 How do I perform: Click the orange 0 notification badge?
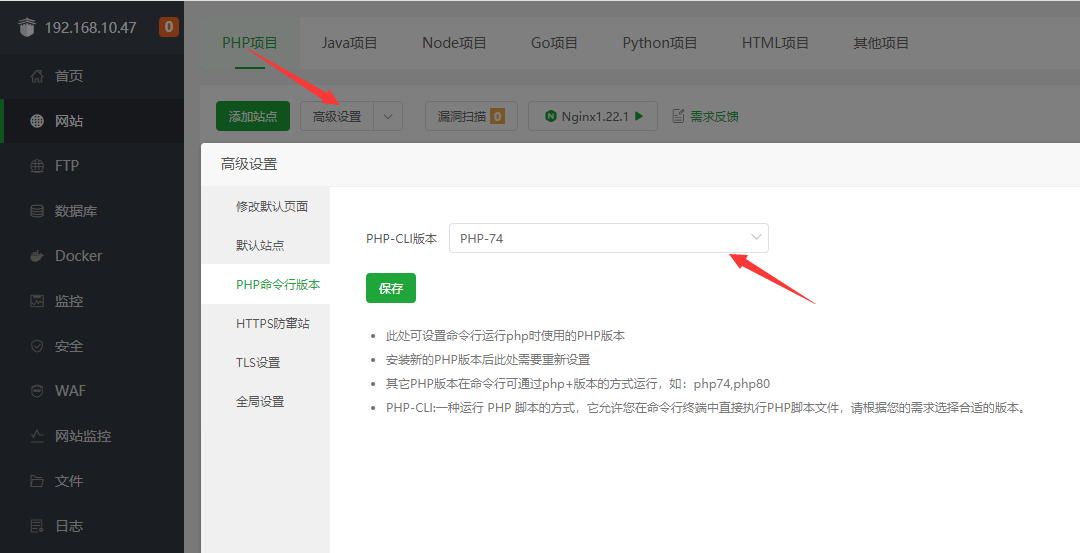pos(169,27)
